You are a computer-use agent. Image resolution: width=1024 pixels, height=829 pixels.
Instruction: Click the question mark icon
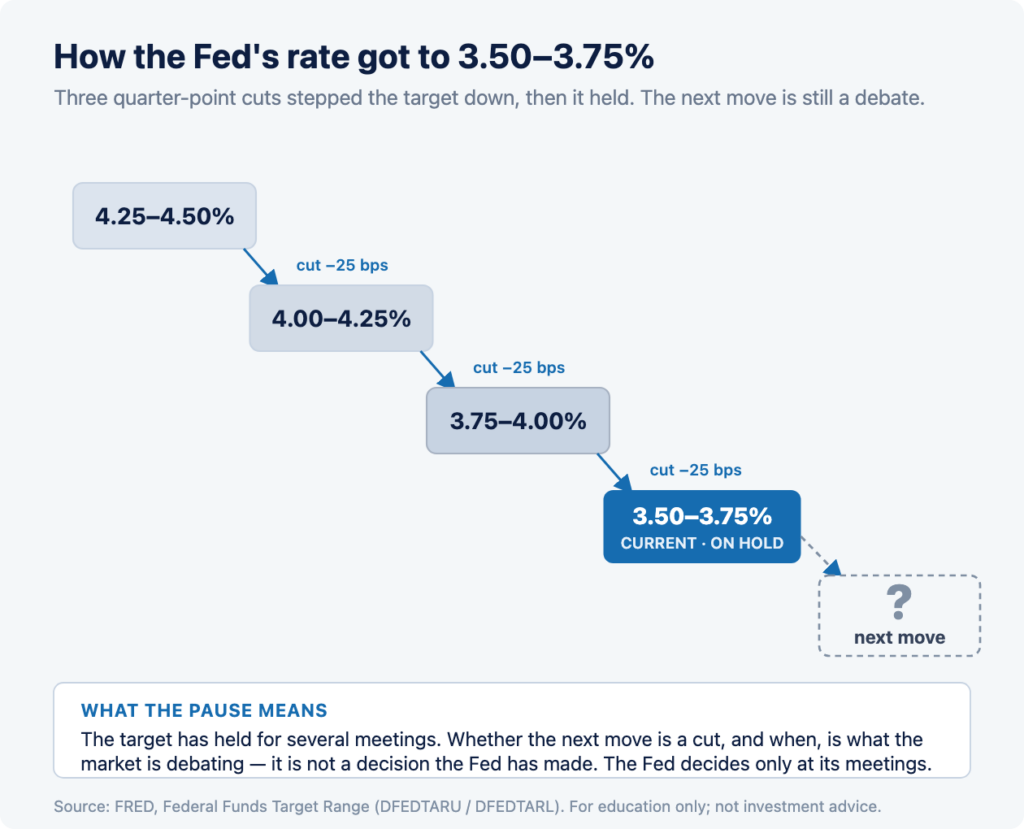tap(899, 602)
